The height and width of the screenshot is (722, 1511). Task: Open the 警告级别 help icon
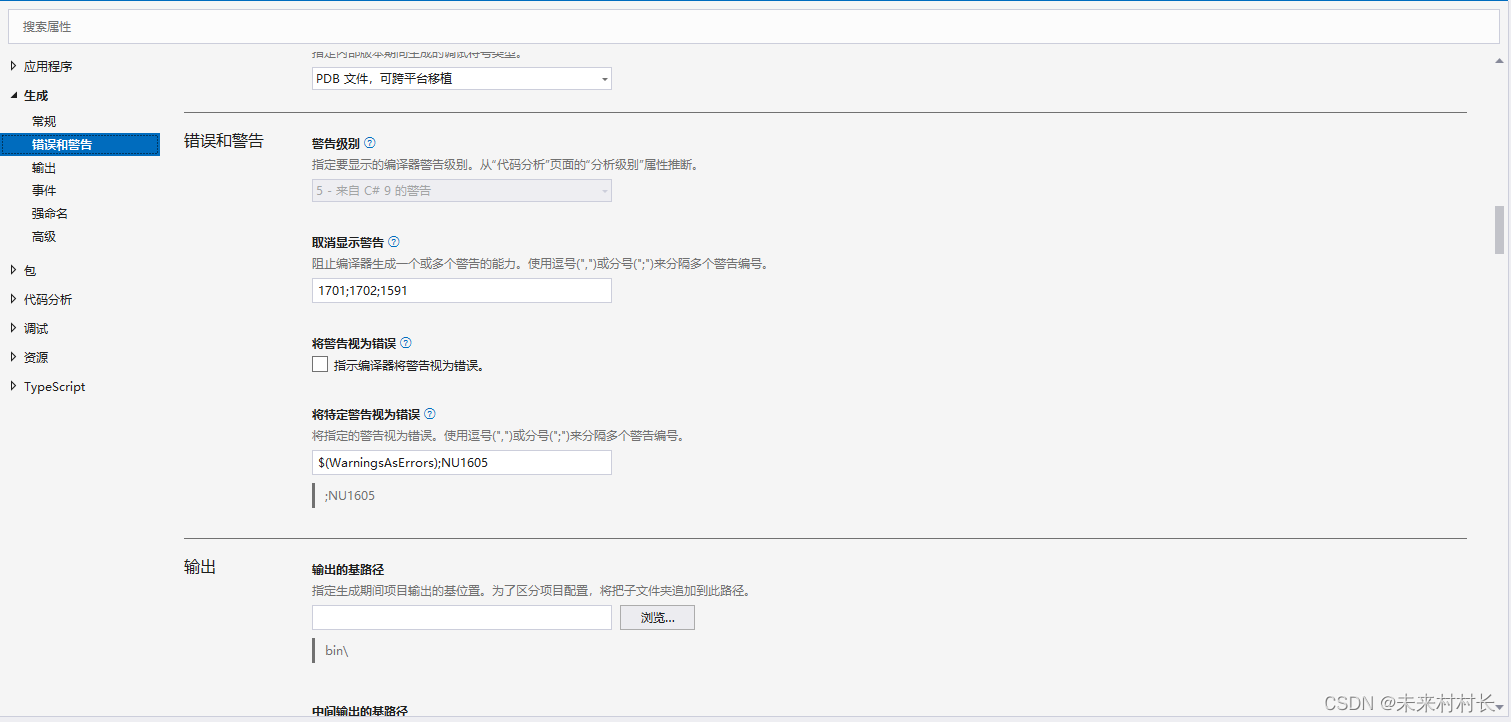coord(370,142)
